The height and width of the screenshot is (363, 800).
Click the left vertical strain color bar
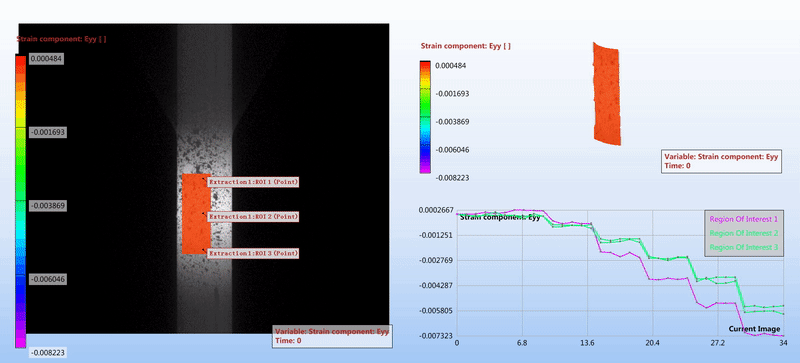click(x=20, y=202)
